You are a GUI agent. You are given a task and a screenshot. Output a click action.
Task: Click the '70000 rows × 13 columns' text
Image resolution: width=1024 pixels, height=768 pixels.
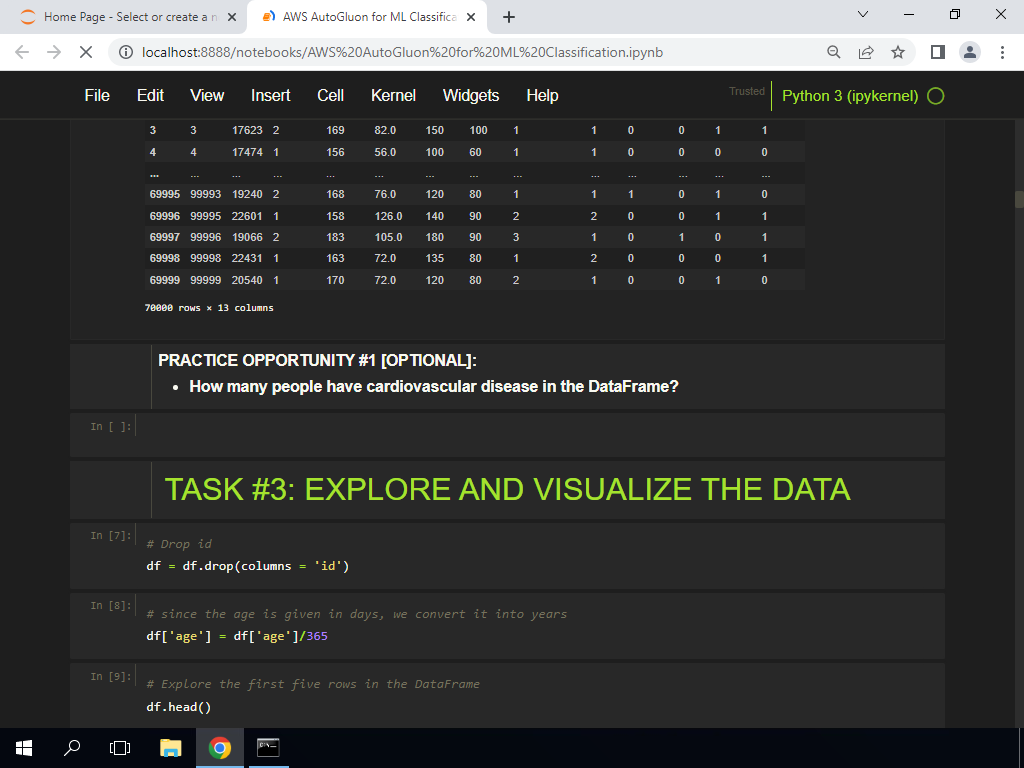209,308
